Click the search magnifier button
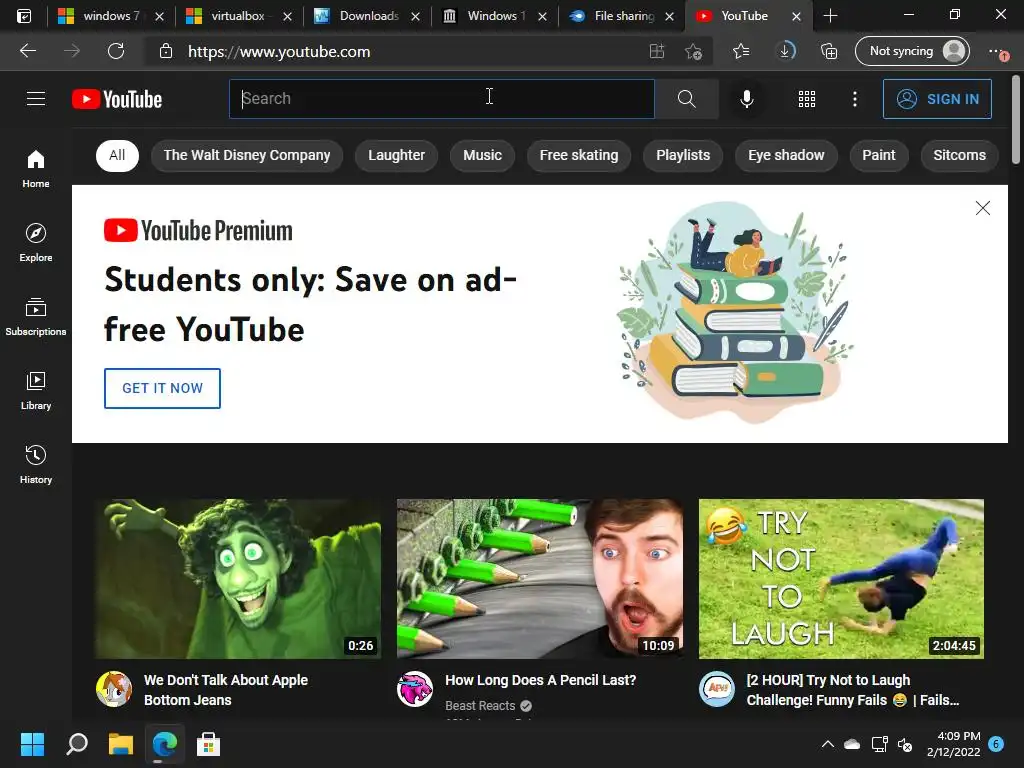Screen dimensions: 1024x768 tap(686, 99)
